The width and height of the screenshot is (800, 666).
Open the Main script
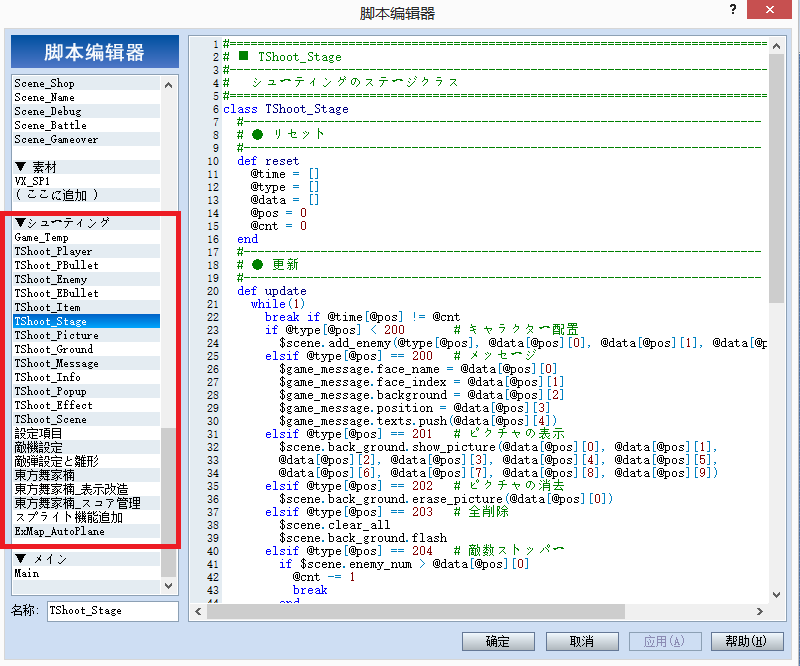click(86, 574)
